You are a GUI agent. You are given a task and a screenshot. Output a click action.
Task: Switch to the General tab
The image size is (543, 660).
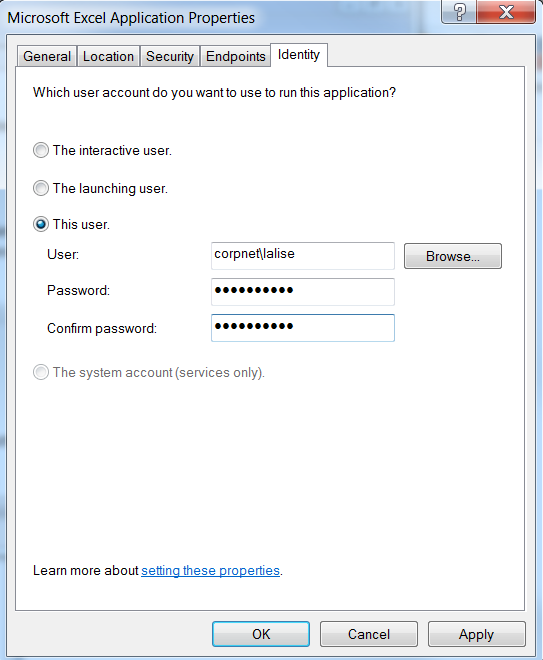pyautogui.click(x=47, y=56)
